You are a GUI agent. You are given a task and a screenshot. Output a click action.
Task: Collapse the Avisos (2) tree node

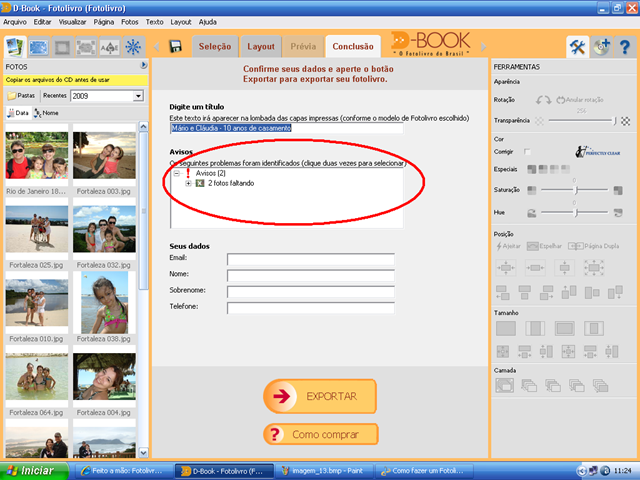pos(177,173)
